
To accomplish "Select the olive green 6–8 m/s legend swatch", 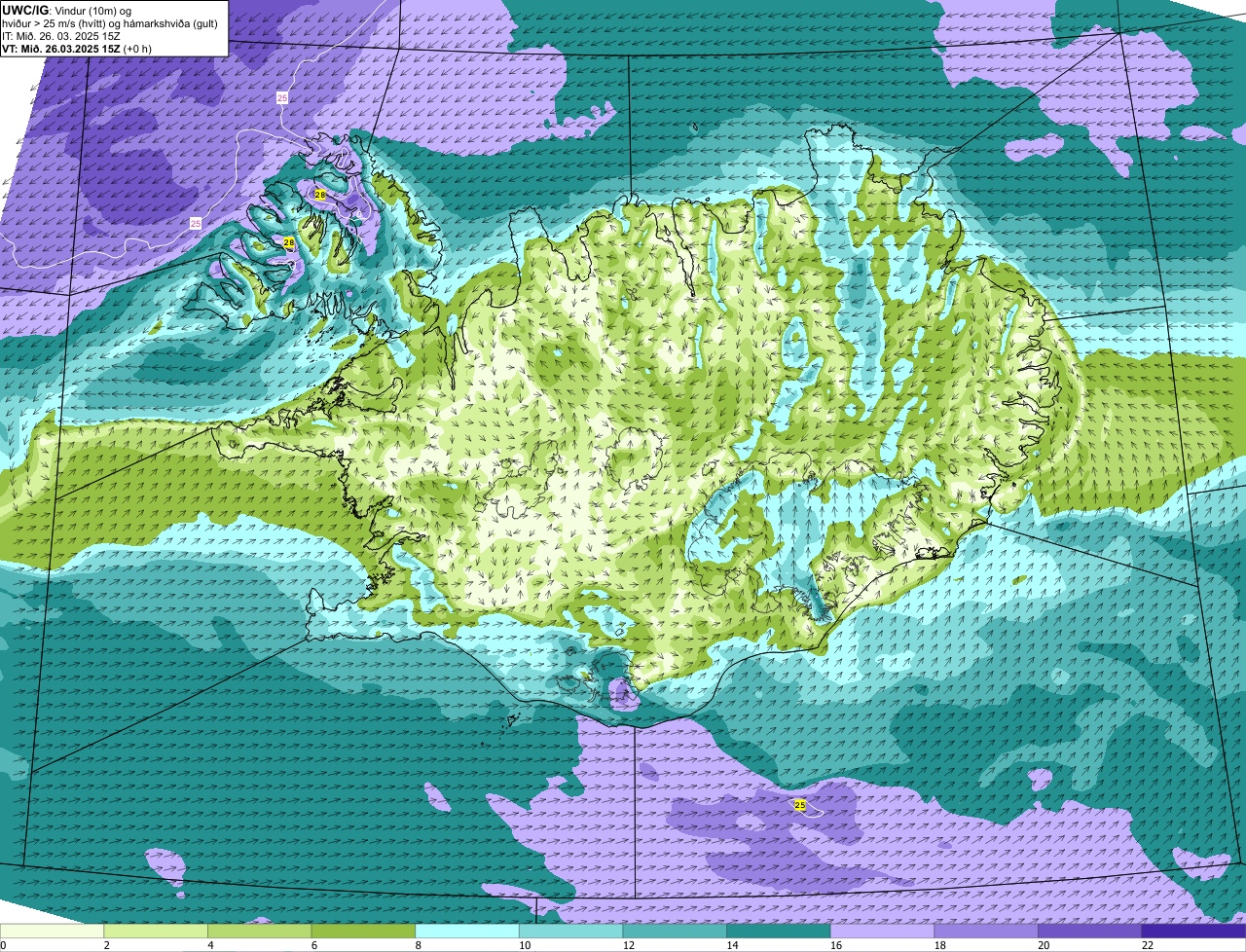I will (x=363, y=931).
